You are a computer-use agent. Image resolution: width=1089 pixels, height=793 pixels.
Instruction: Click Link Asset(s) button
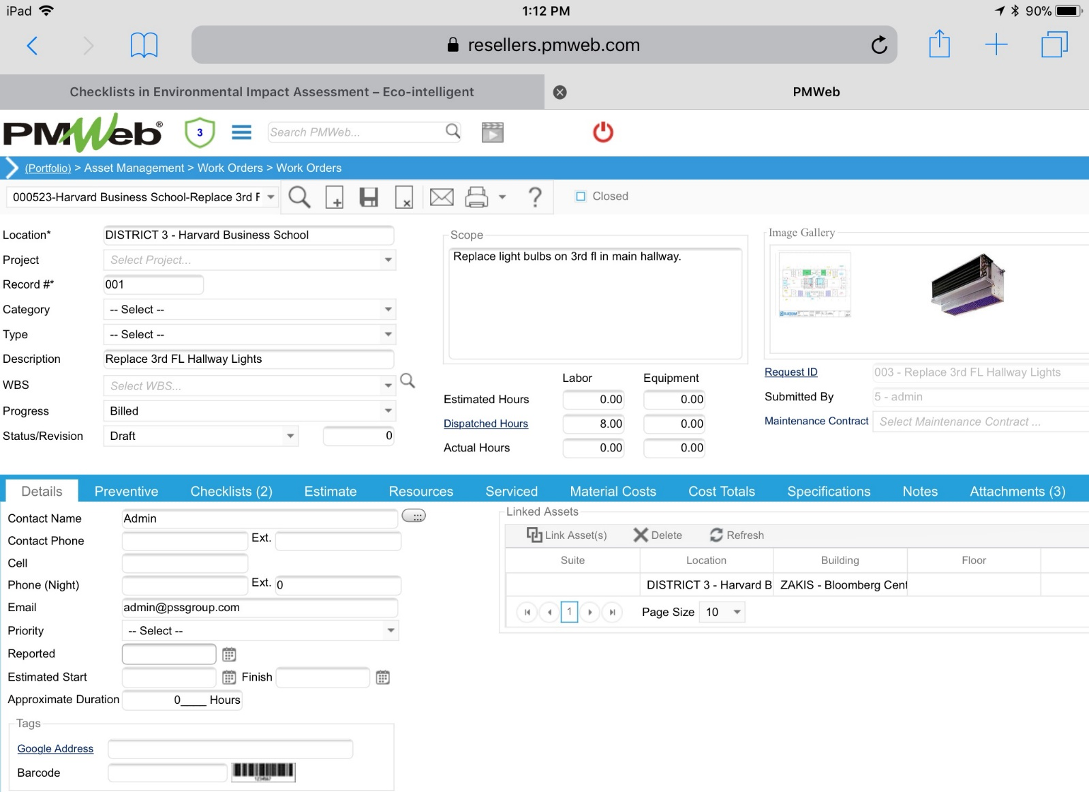(x=567, y=535)
